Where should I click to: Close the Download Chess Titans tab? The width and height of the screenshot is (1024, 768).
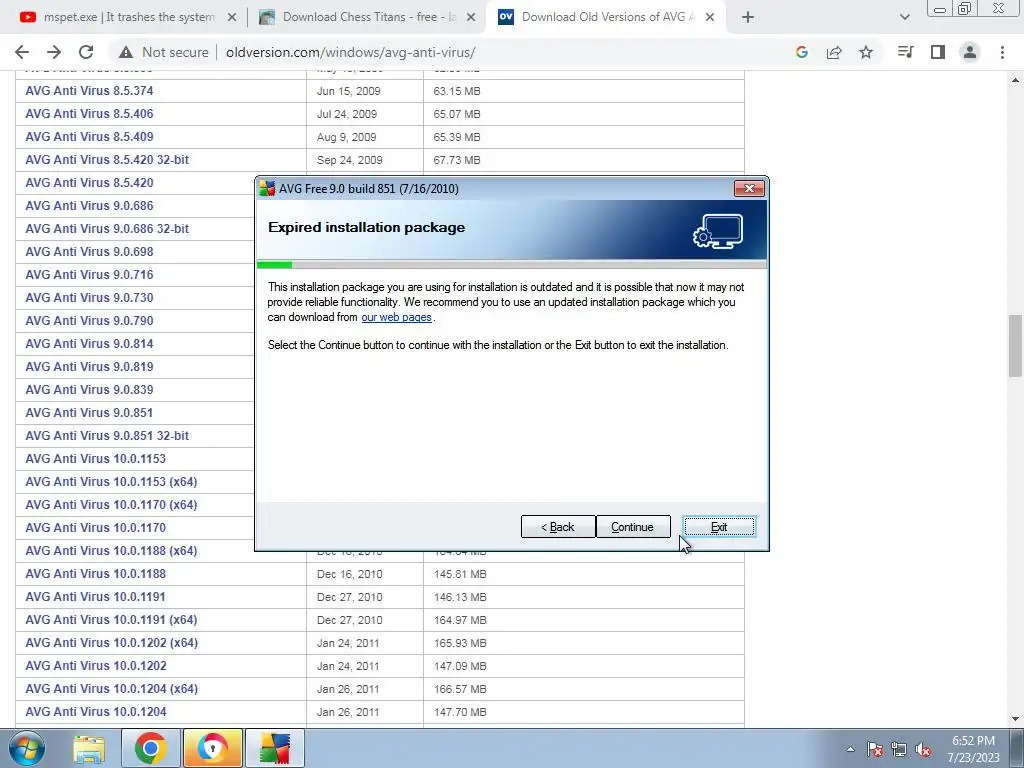tap(471, 18)
